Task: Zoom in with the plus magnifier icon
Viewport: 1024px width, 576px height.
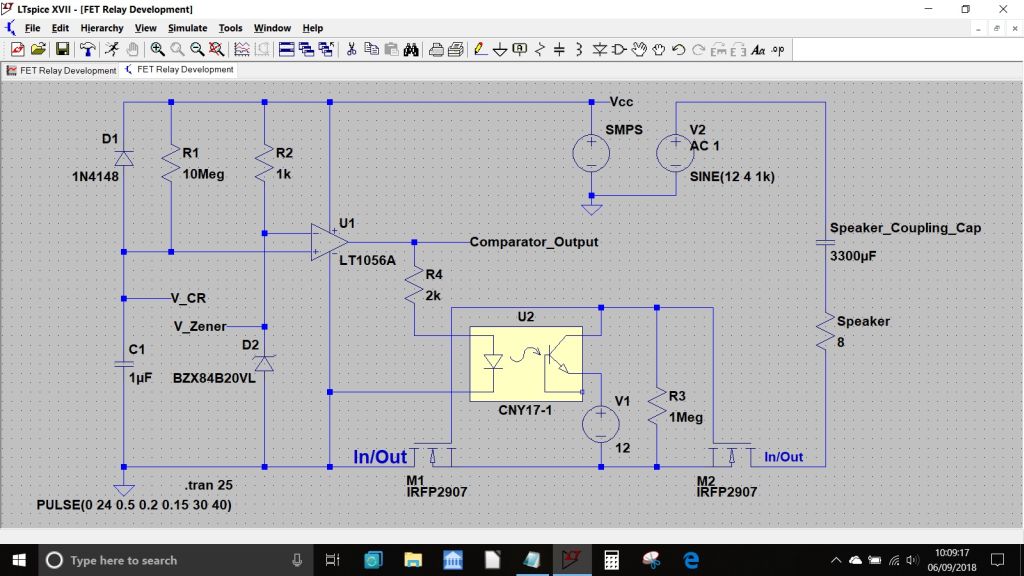Action: [x=157, y=50]
